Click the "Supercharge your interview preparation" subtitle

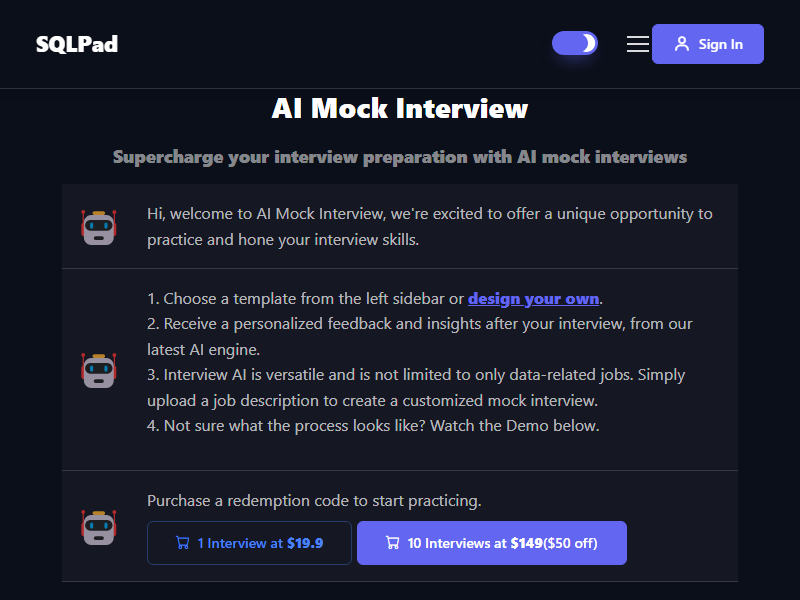coord(400,157)
